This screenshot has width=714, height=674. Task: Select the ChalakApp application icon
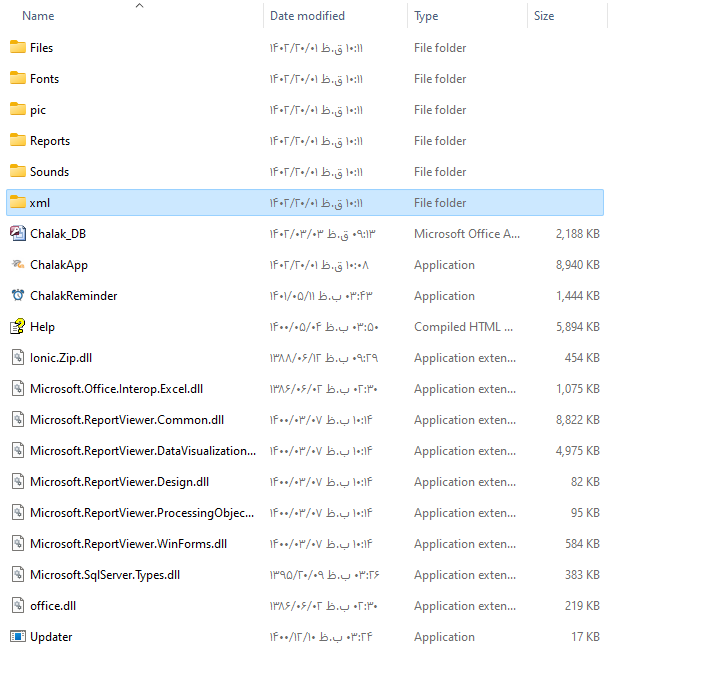click(x=18, y=265)
